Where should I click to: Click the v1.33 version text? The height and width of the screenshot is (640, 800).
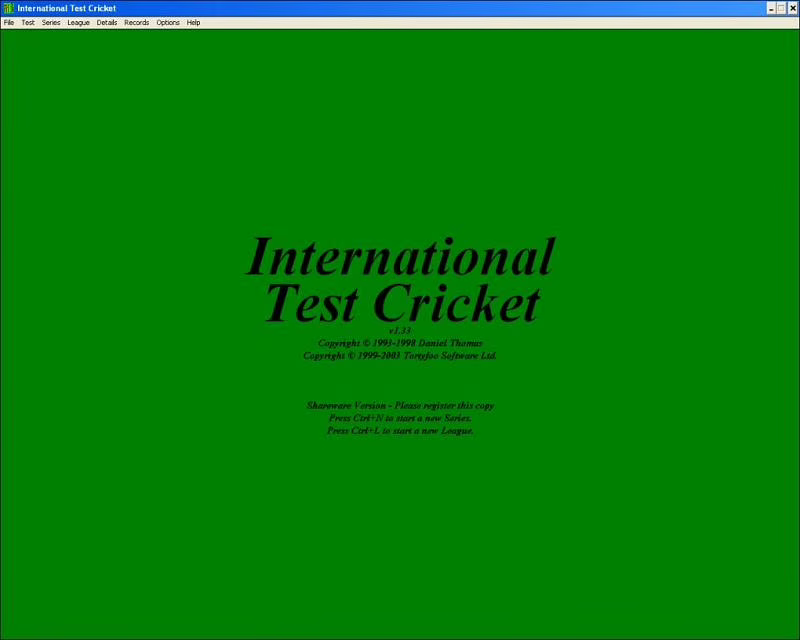pyautogui.click(x=400, y=331)
